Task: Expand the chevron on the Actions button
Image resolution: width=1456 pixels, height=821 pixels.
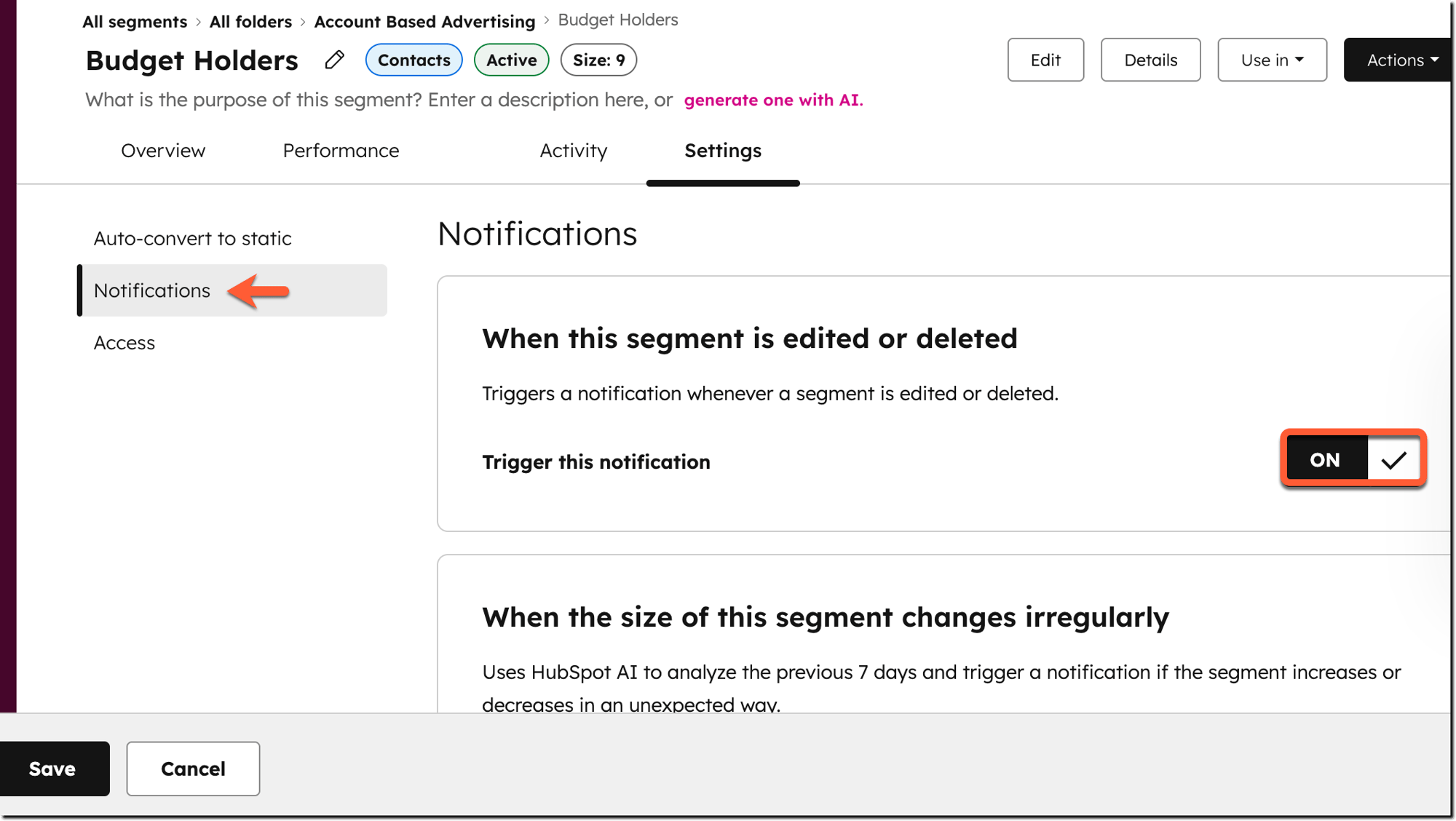Action: 1433,60
